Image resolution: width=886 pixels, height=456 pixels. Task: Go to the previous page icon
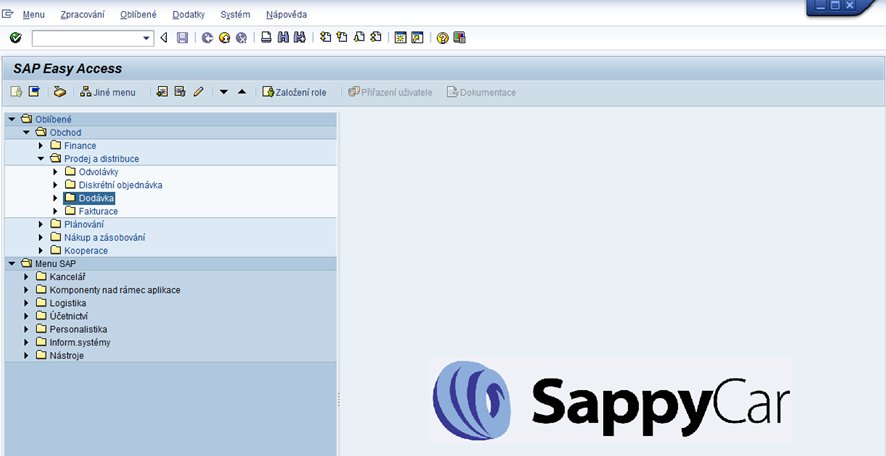342,38
